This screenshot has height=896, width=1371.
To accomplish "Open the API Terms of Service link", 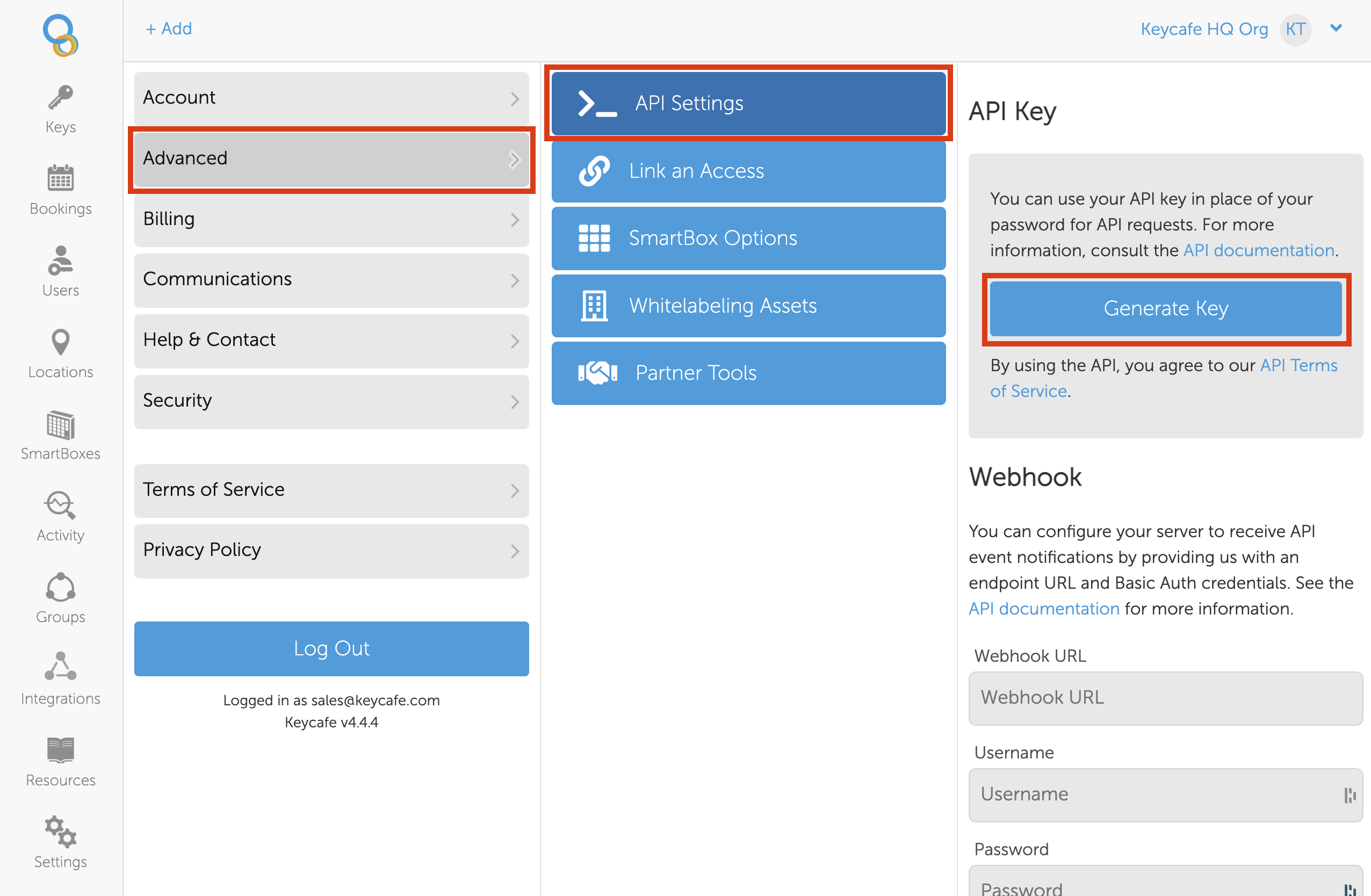I will tap(1164, 378).
